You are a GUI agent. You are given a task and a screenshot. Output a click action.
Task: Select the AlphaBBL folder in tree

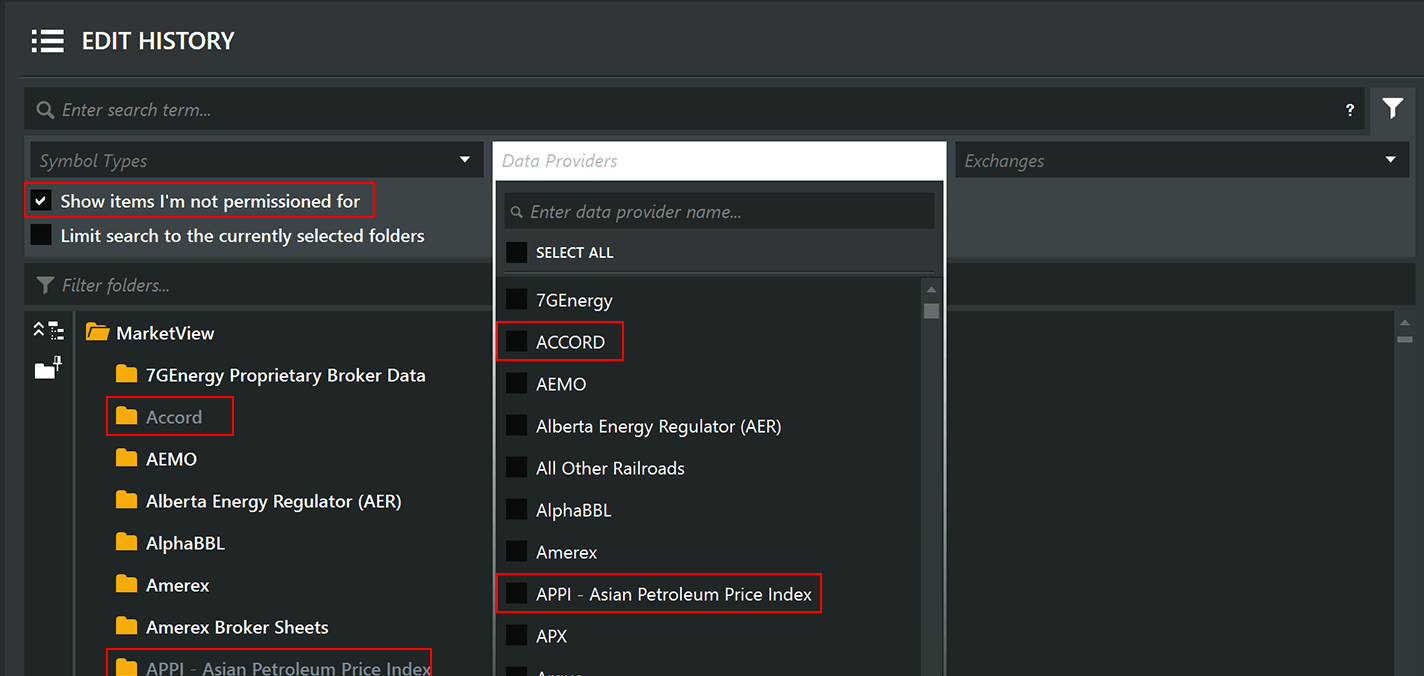[x=185, y=543]
